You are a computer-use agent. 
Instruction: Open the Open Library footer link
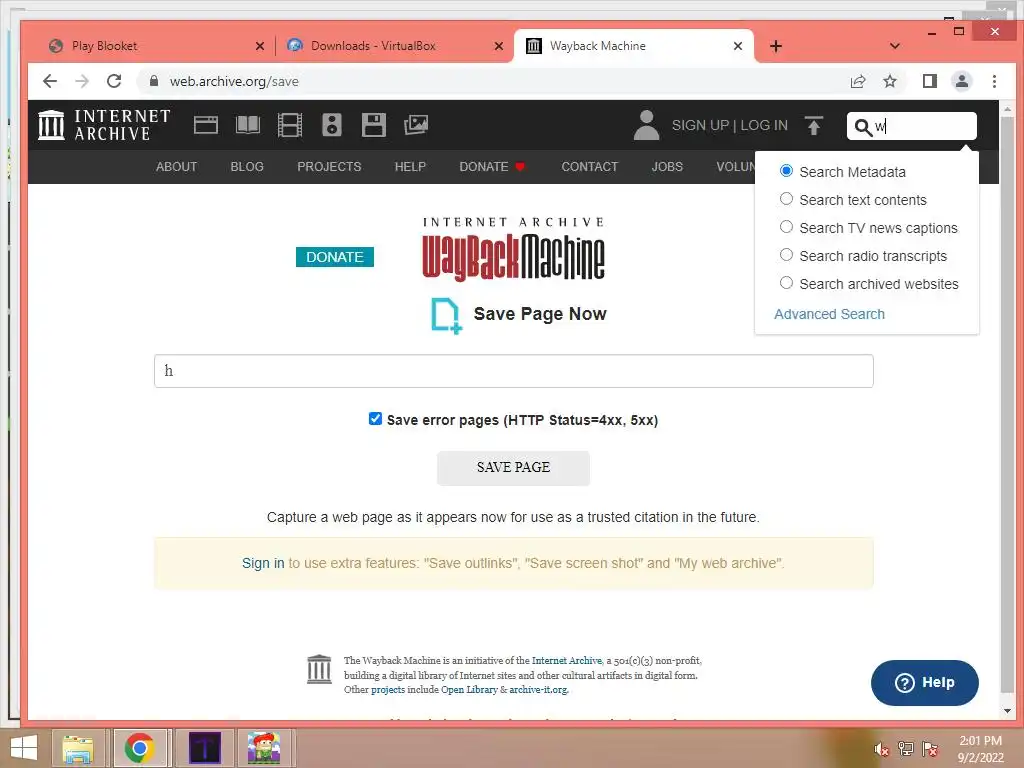tap(469, 690)
